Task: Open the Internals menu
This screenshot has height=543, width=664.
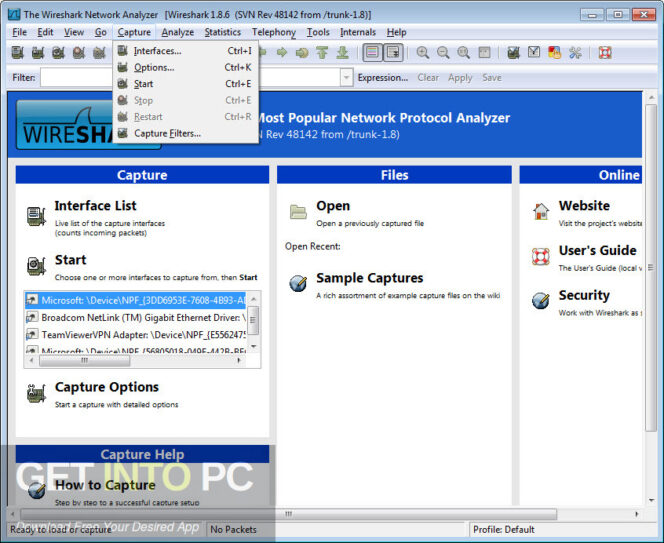Action: point(358,32)
